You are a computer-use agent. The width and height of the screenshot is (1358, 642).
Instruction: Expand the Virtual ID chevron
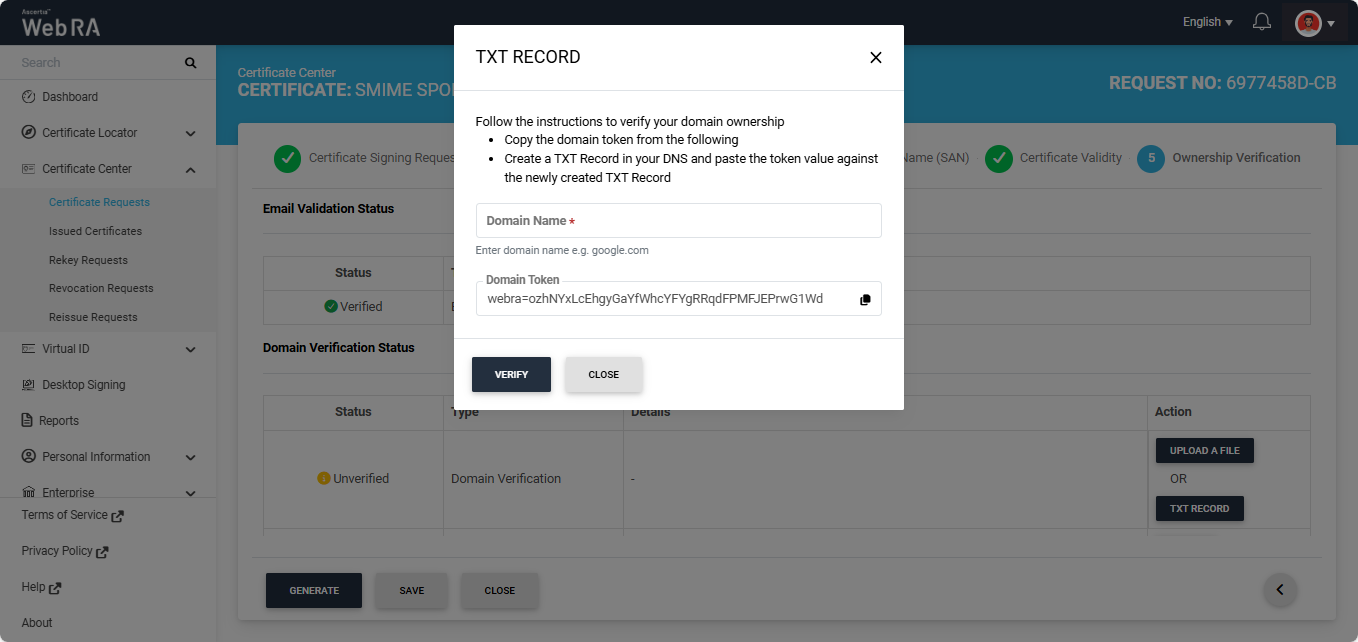pos(191,349)
